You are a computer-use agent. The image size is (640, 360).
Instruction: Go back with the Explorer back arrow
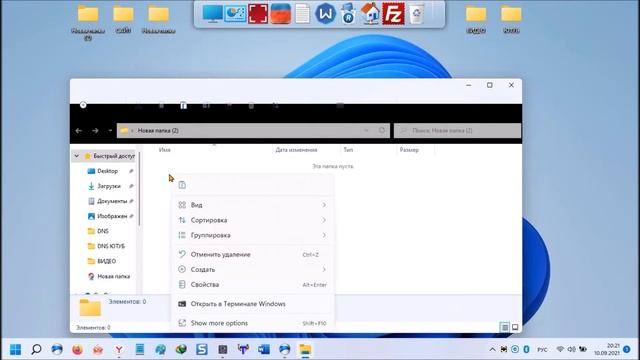point(78,131)
